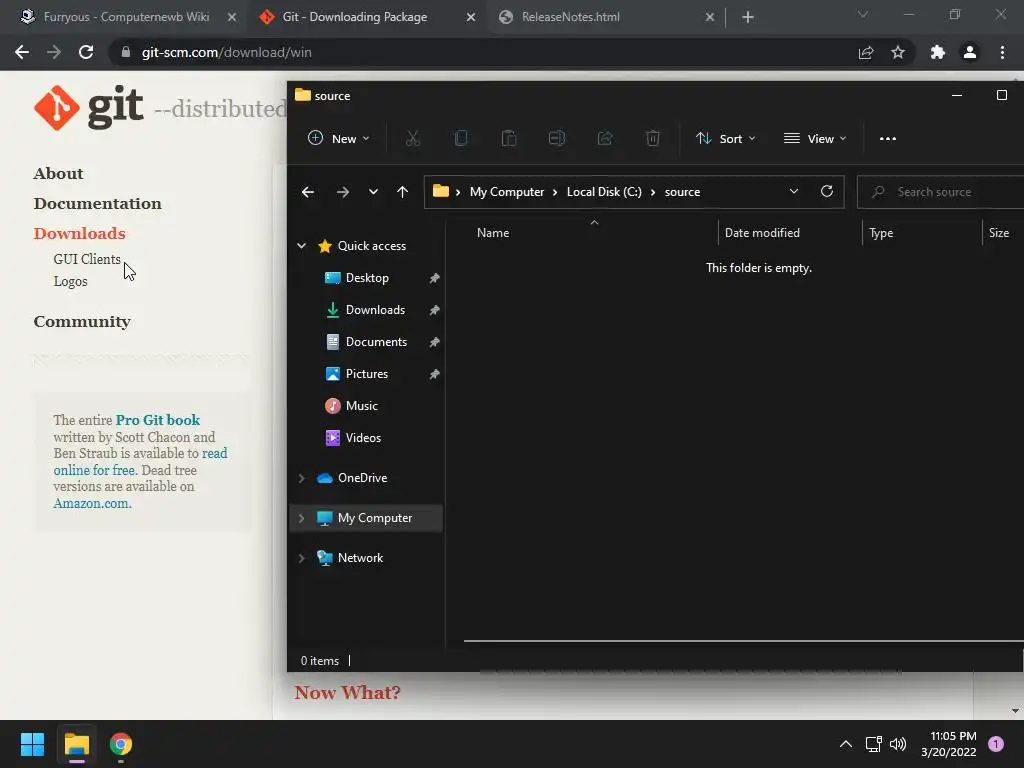Open the recent locations chevron dropdown

click(373, 192)
